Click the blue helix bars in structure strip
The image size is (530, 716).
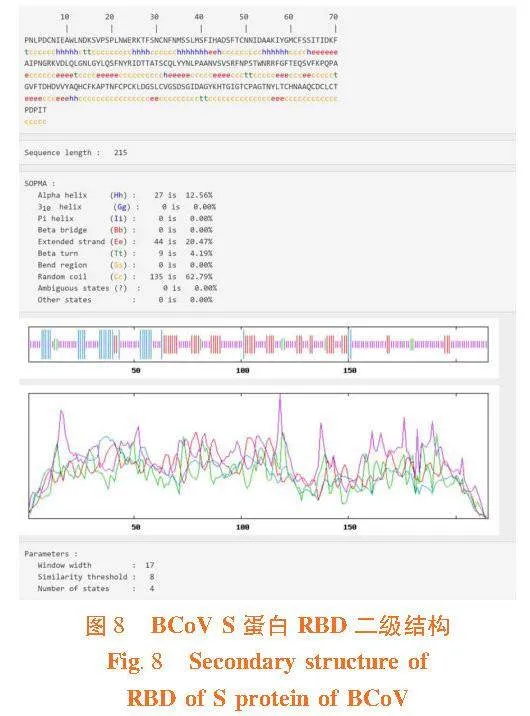tap(46, 344)
